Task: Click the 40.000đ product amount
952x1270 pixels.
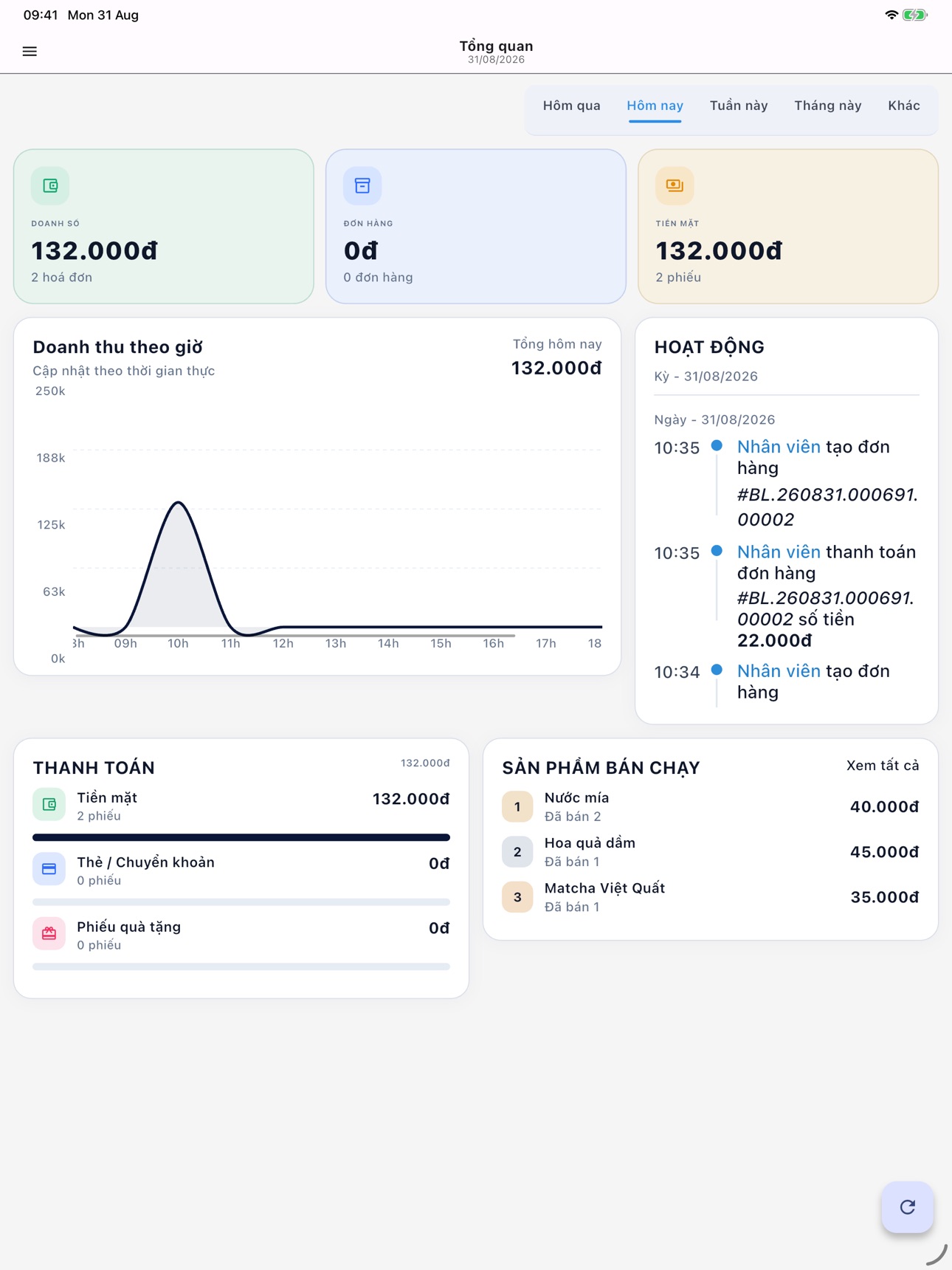Action: [884, 807]
